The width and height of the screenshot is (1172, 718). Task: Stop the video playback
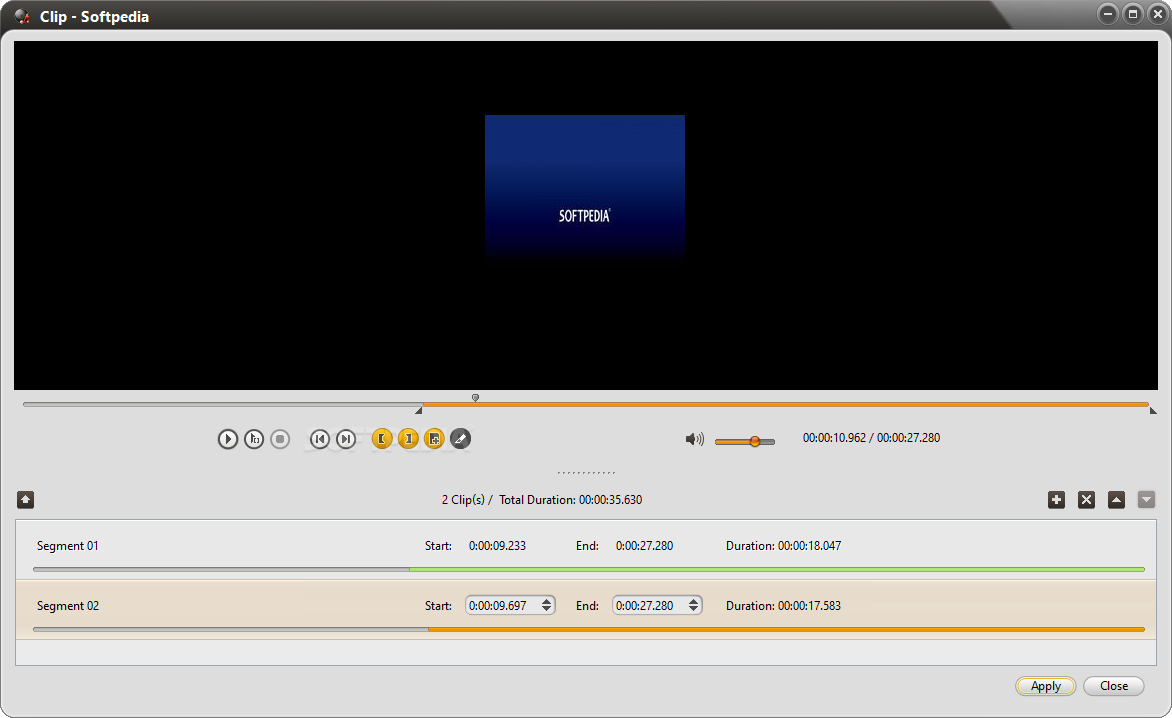click(280, 439)
